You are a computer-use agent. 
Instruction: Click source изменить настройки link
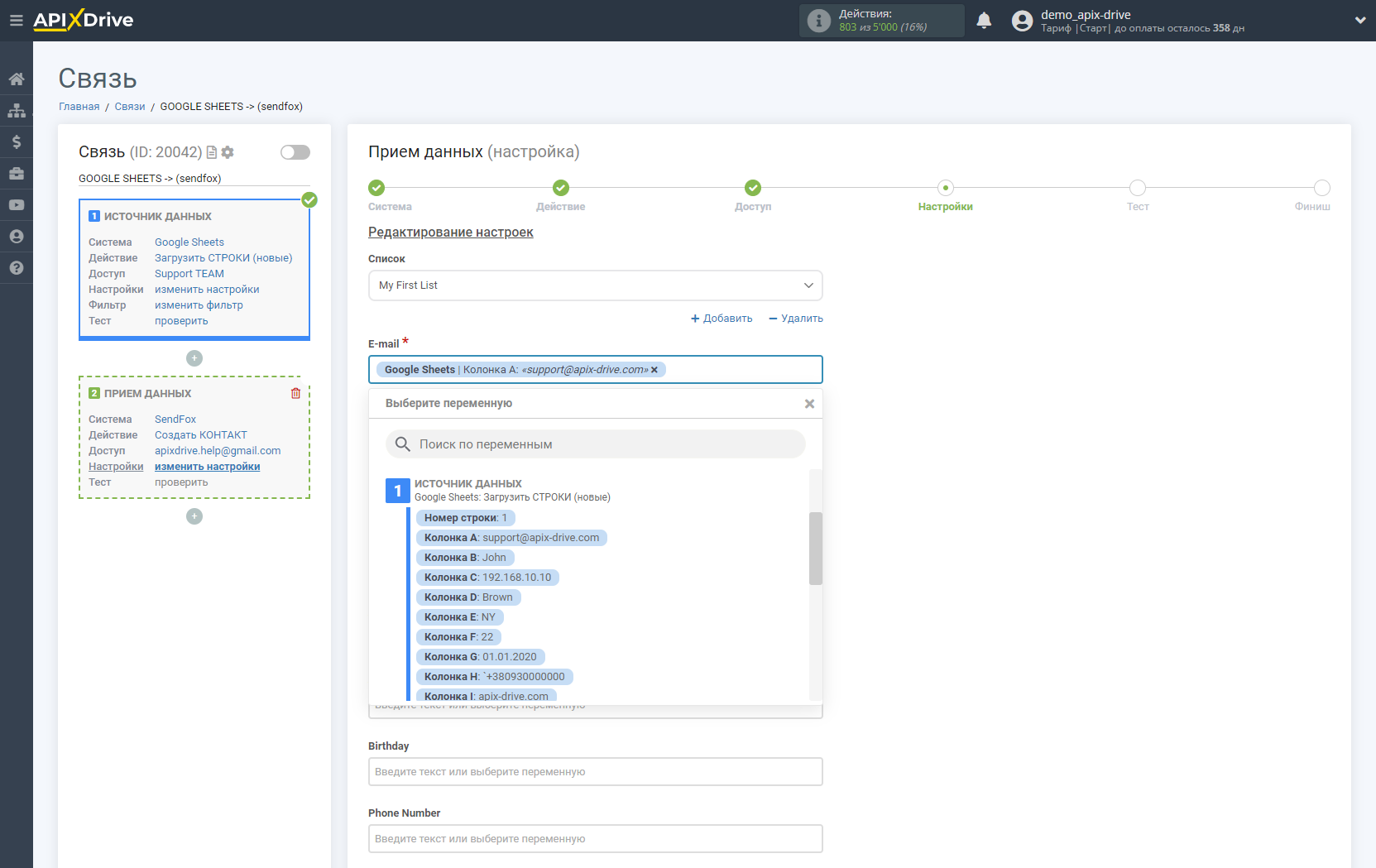pos(207,290)
